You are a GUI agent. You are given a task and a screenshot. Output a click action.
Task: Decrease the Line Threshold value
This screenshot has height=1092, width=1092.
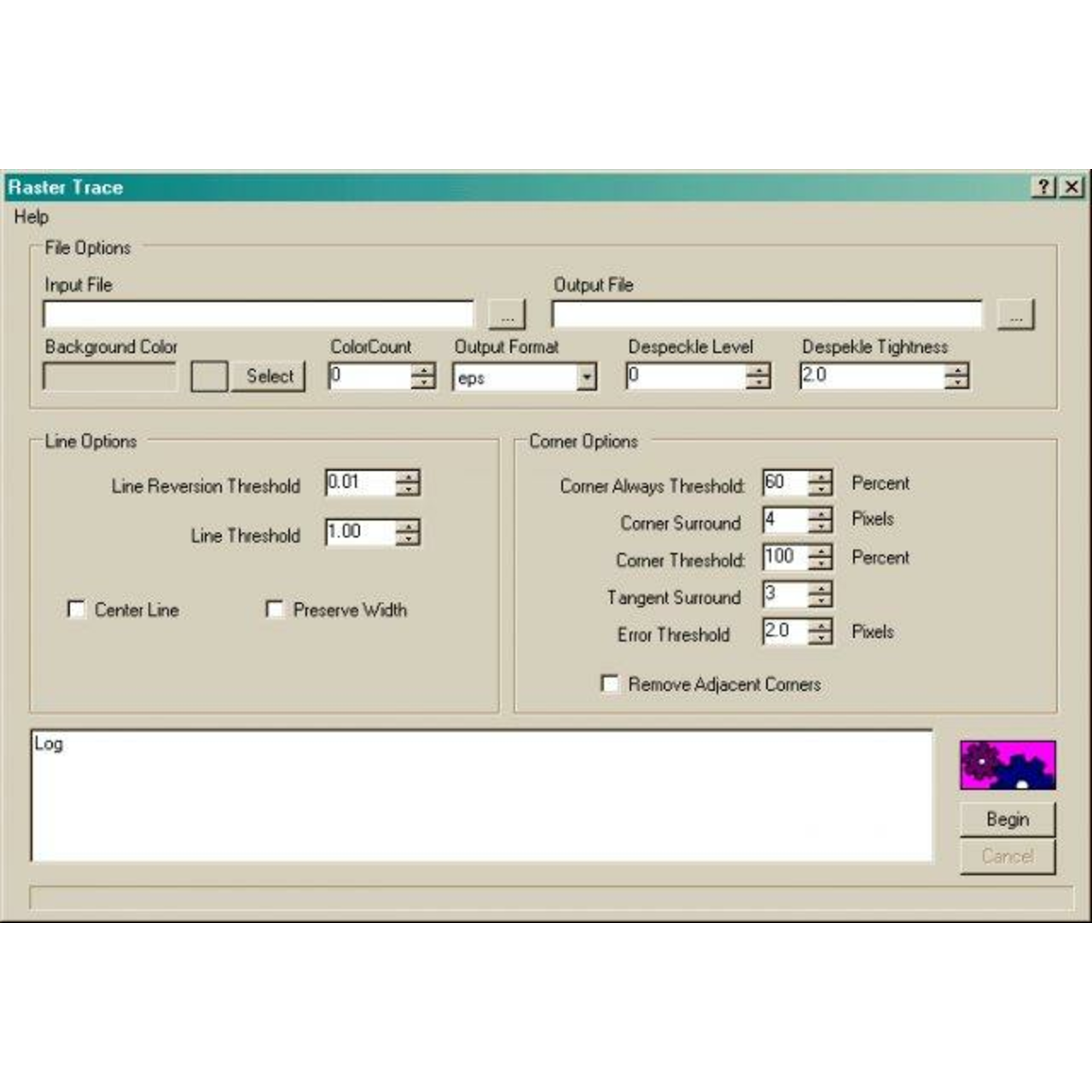tap(408, 539)
